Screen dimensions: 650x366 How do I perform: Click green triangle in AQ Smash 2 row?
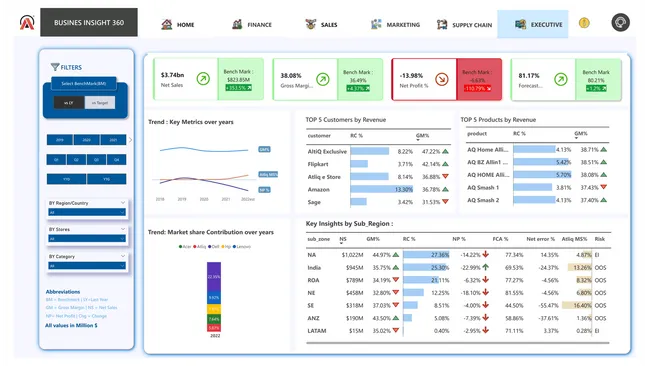point(604,200)
